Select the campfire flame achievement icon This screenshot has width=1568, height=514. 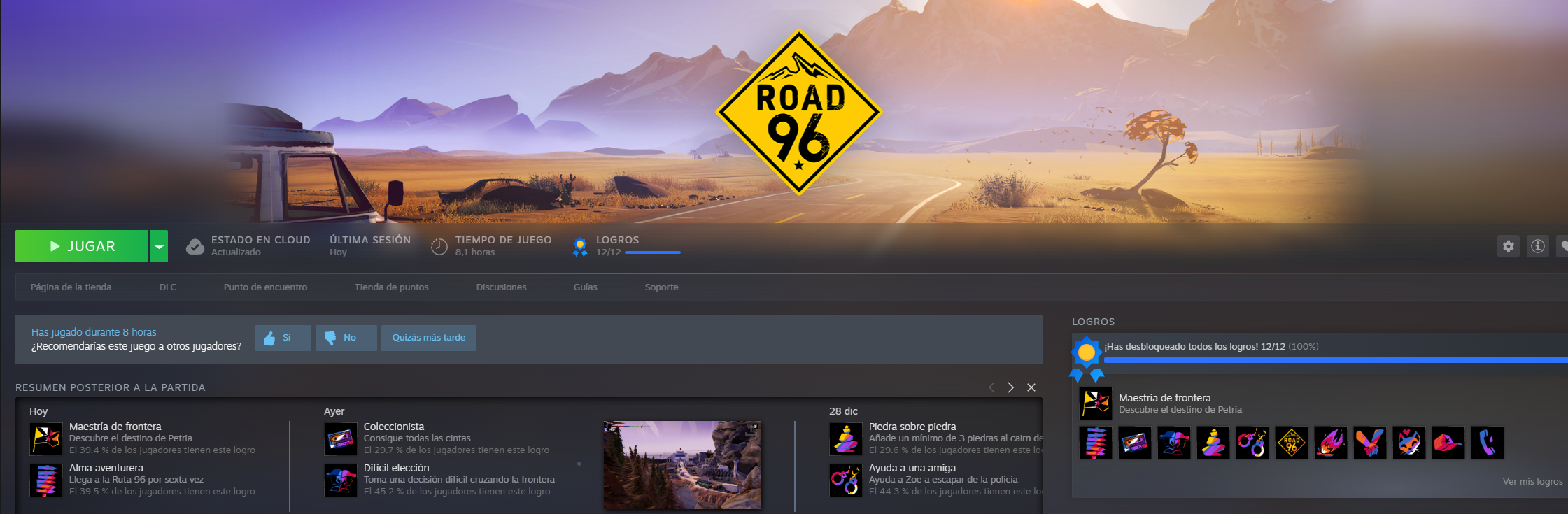point(1331,443)
